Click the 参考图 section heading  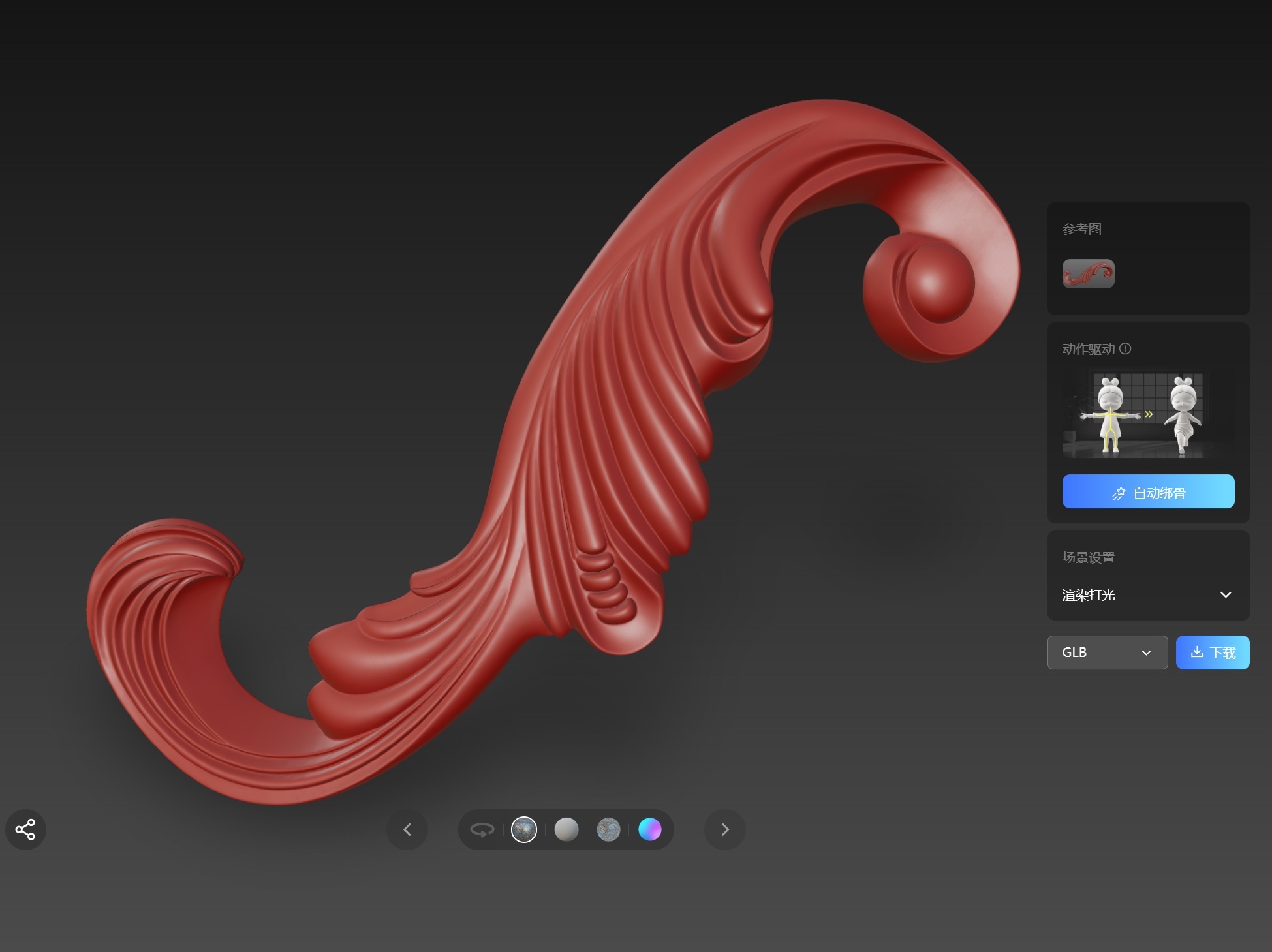click(x=1081, y=229)
